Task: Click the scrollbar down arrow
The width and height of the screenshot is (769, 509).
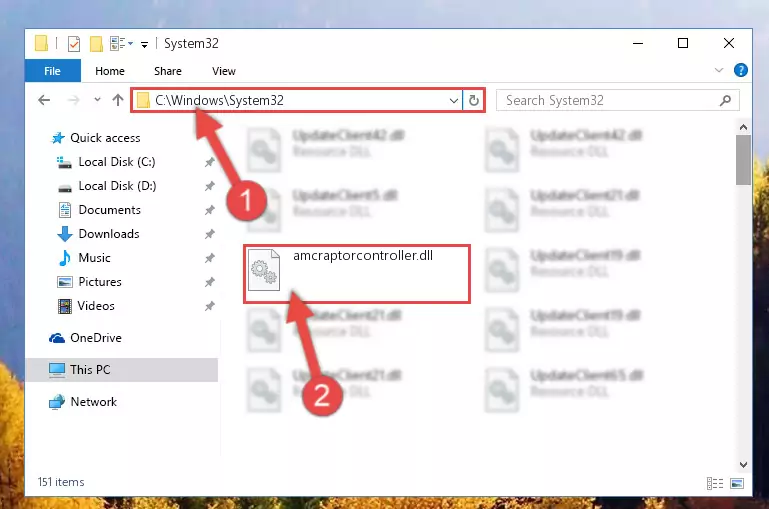Action: [743, 464]
